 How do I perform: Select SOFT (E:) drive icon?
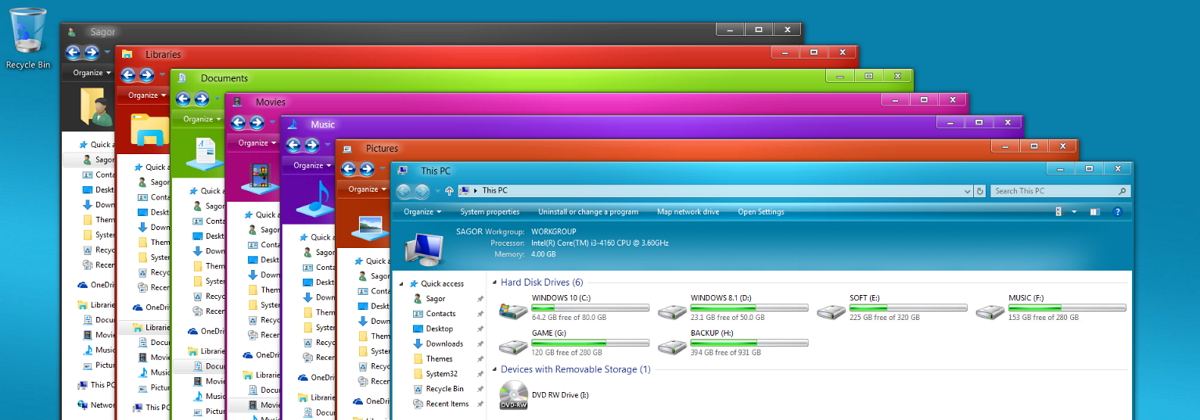pos(831,311)
